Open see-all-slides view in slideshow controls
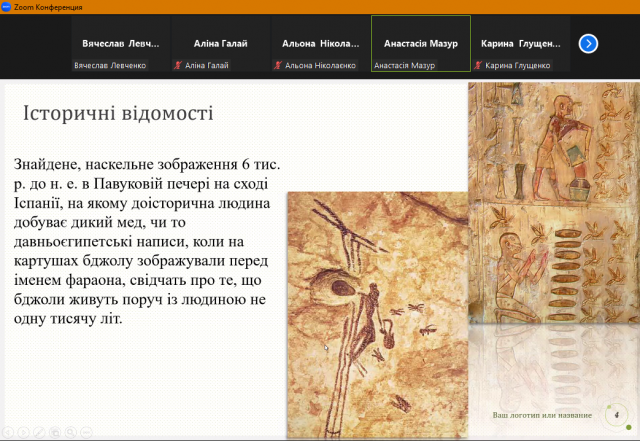 55,432
